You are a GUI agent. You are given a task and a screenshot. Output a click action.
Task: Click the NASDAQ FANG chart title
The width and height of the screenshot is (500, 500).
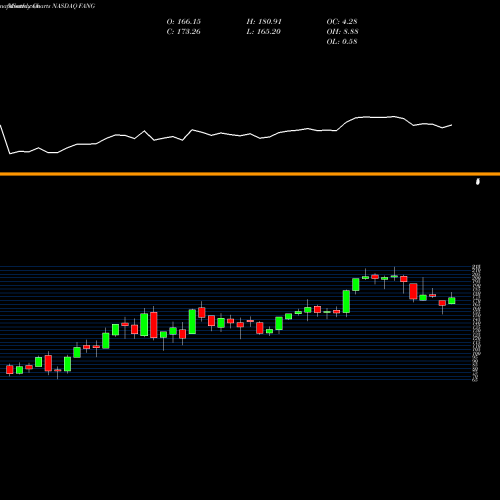coord(73,6)
